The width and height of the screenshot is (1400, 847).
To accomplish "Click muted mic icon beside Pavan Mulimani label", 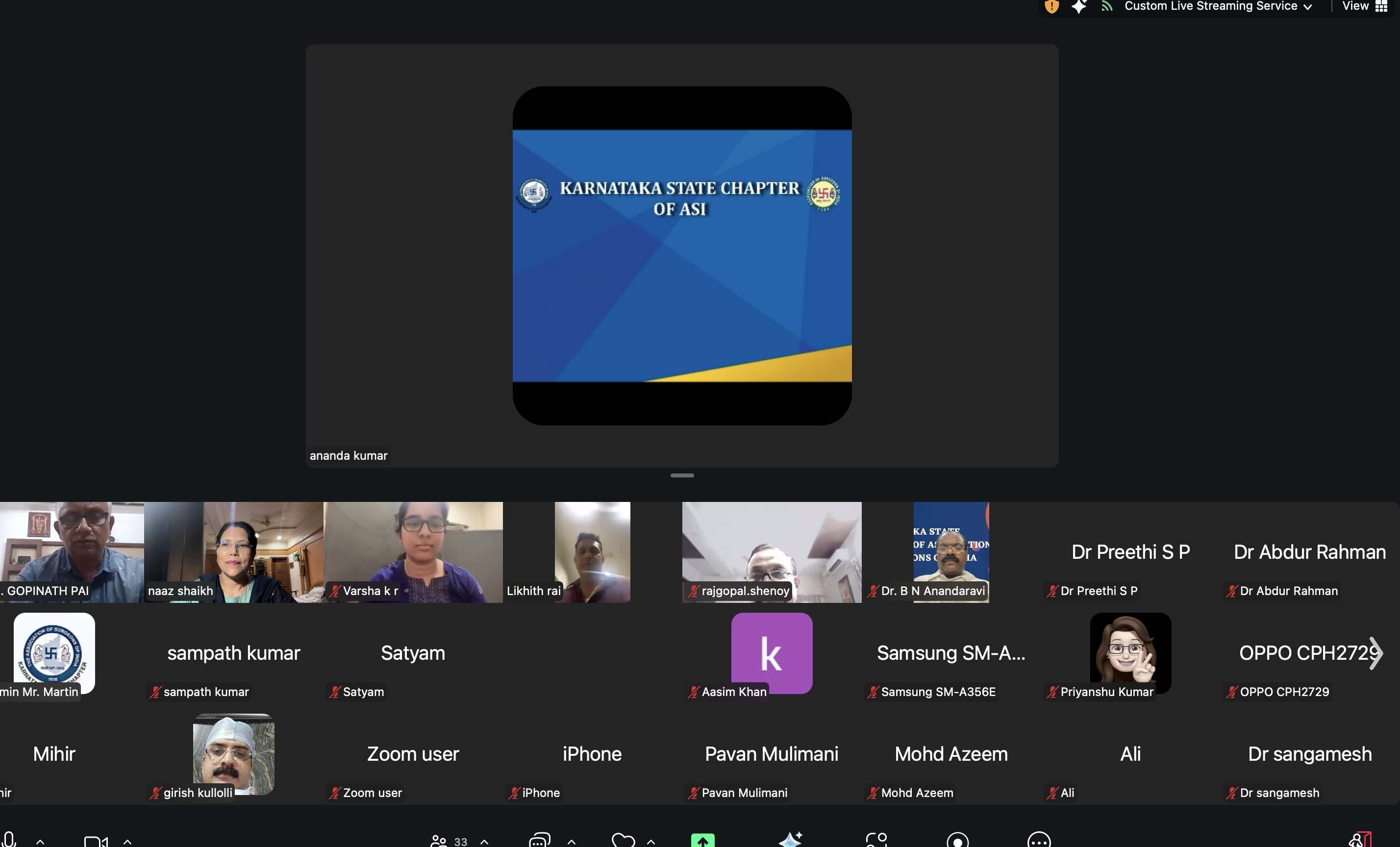I will [x=693, y=793].
